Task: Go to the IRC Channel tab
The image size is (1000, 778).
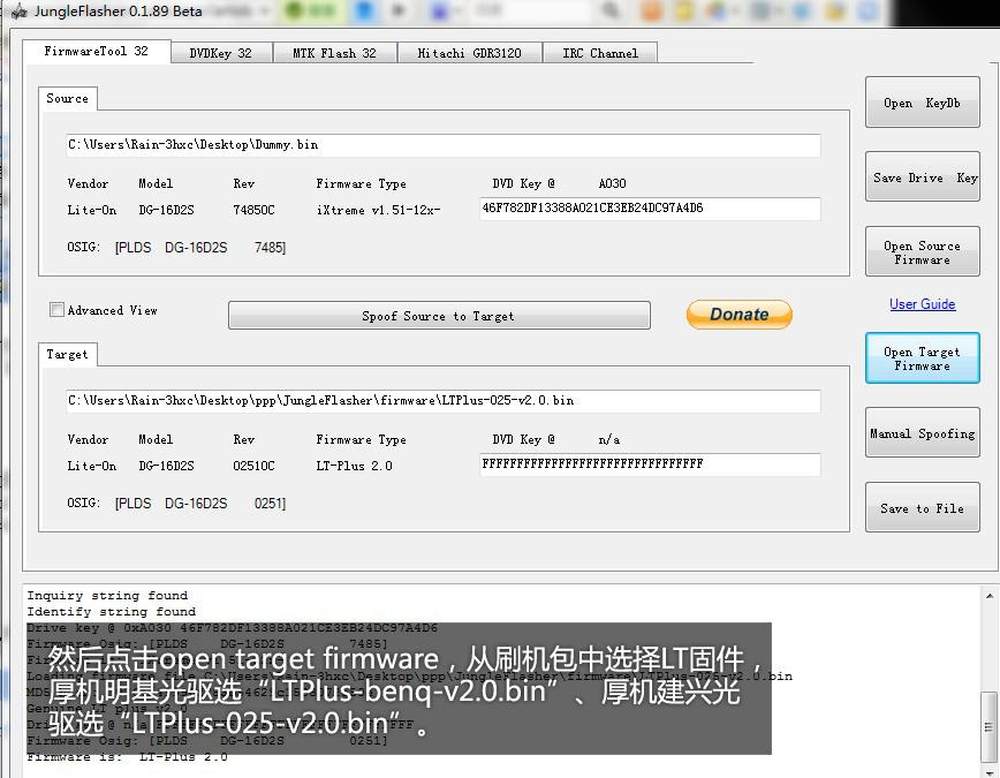Action: click(x=600, y=54)
